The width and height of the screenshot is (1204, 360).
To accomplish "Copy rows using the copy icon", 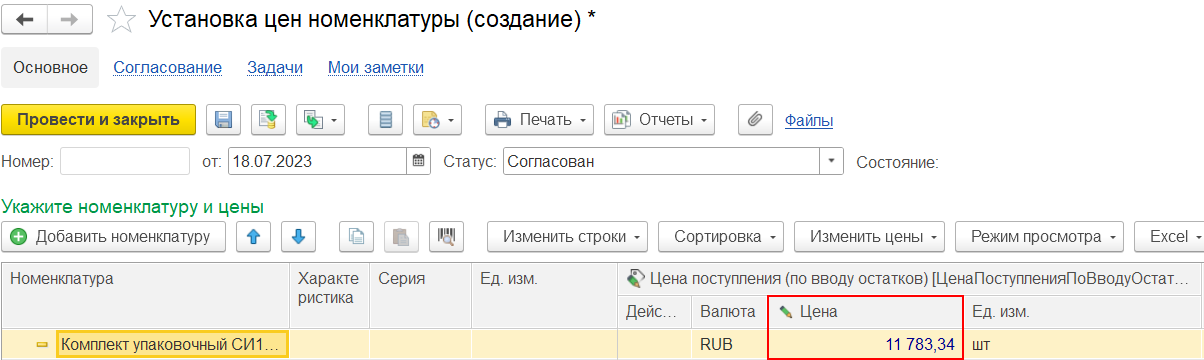I will point(356,237).
